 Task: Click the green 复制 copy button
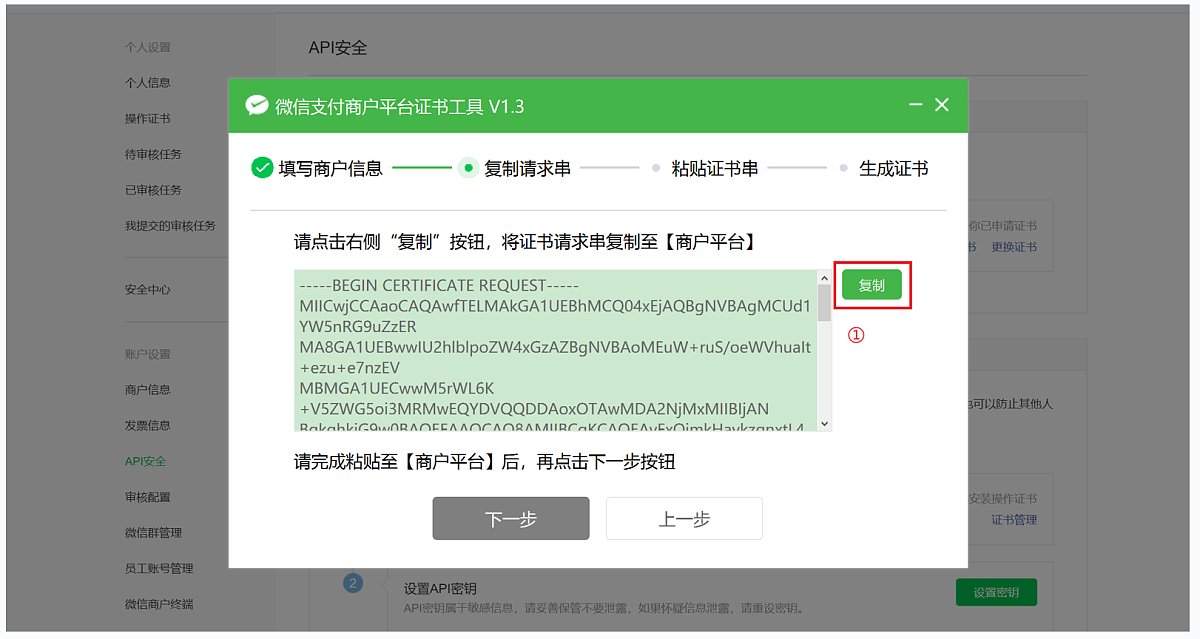coord(871,285)
